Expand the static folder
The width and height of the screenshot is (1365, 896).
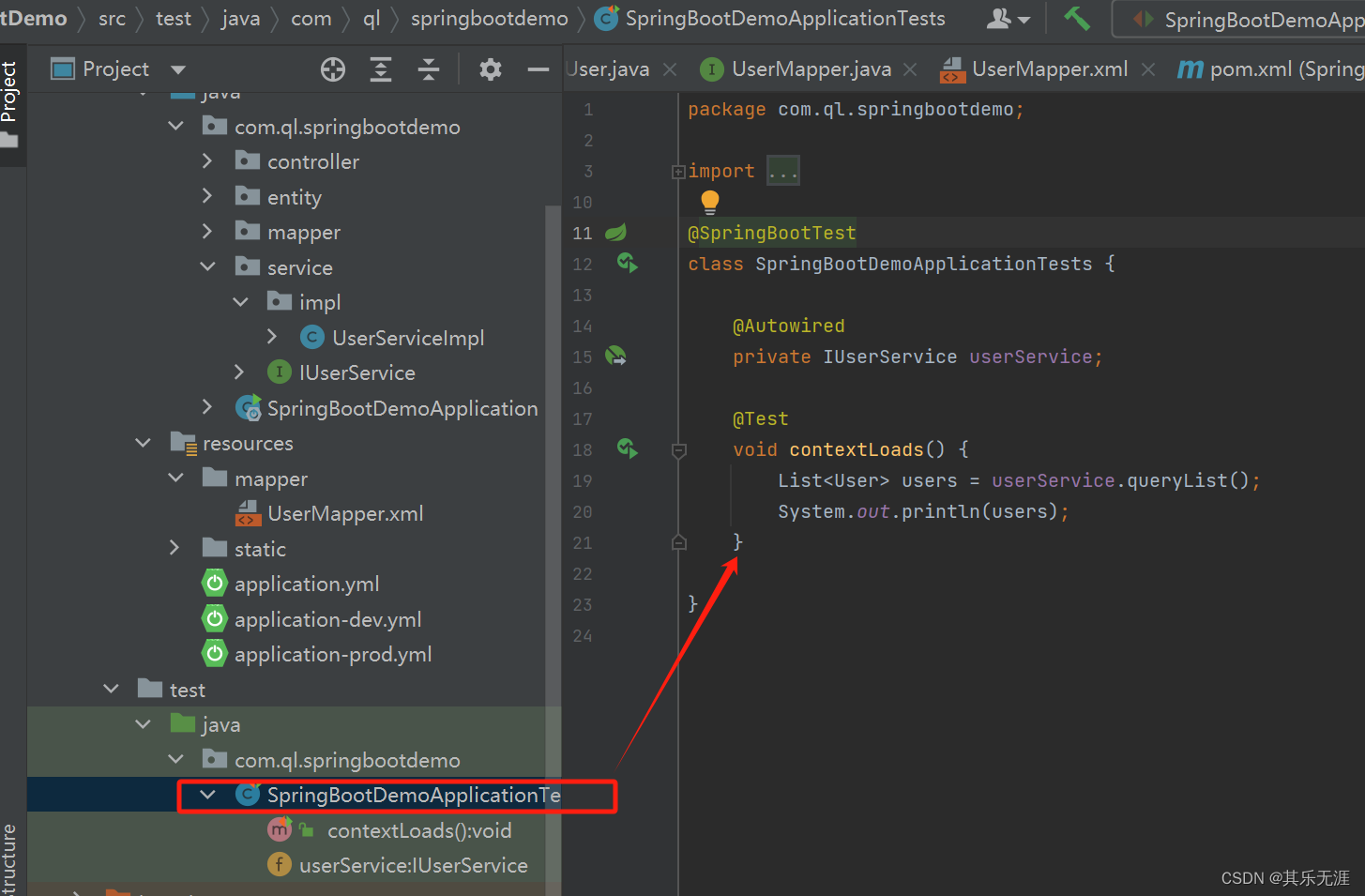(174, 548)
